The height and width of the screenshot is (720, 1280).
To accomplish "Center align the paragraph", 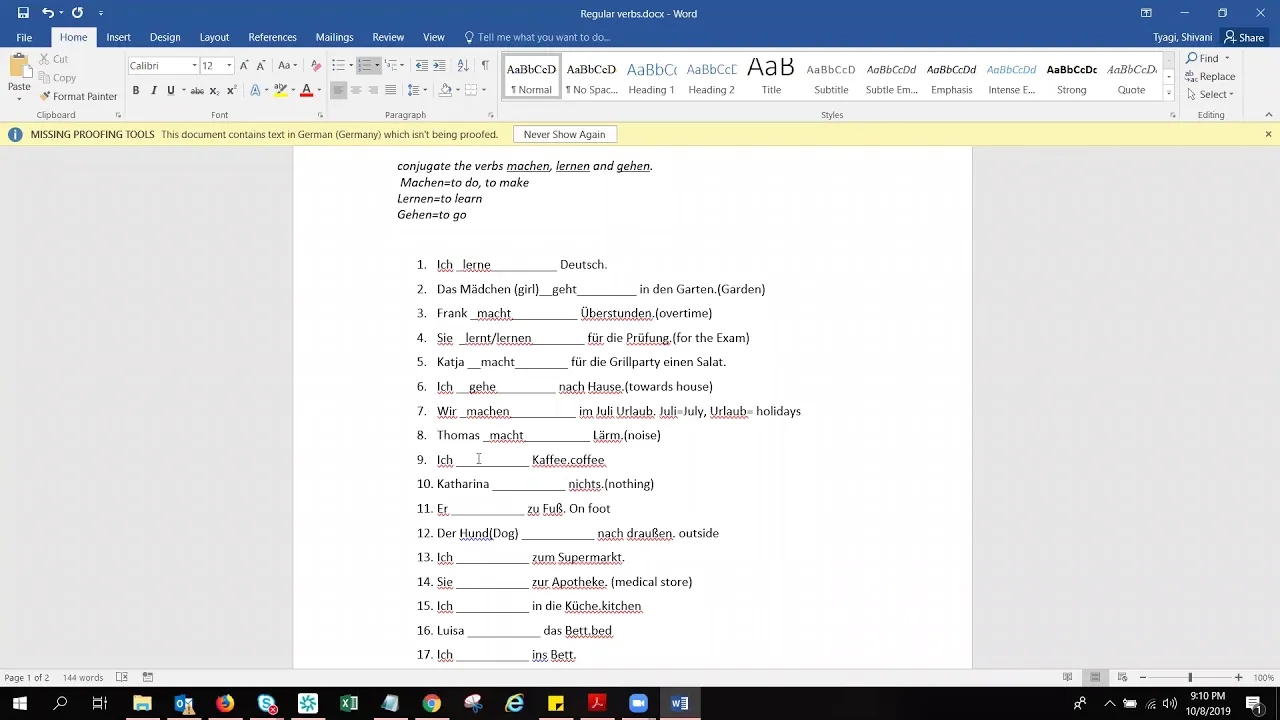I will (x=355, y=90).
